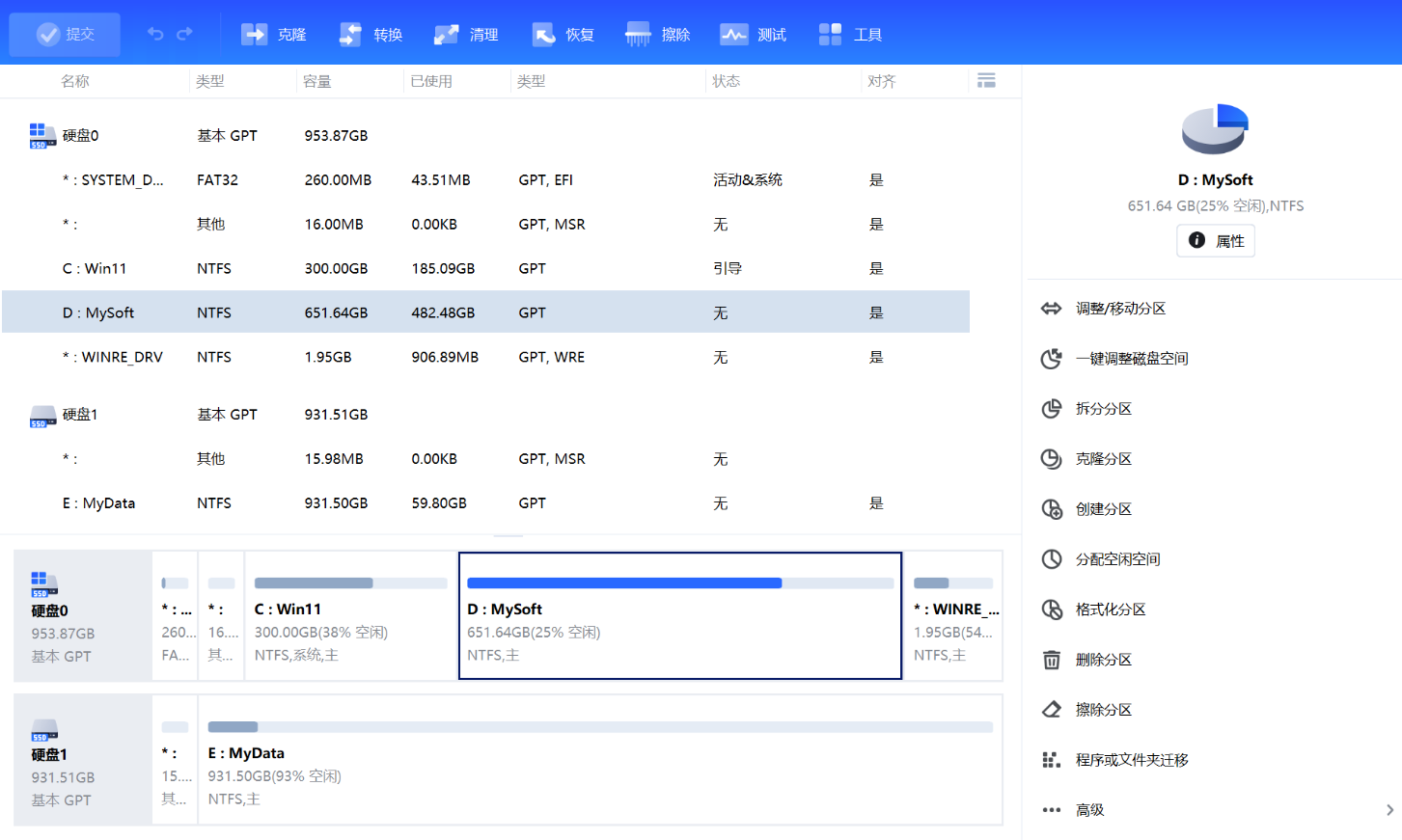Click the undo arrow icon
This screenshot has width=1402, height=840.
(155, 34)
